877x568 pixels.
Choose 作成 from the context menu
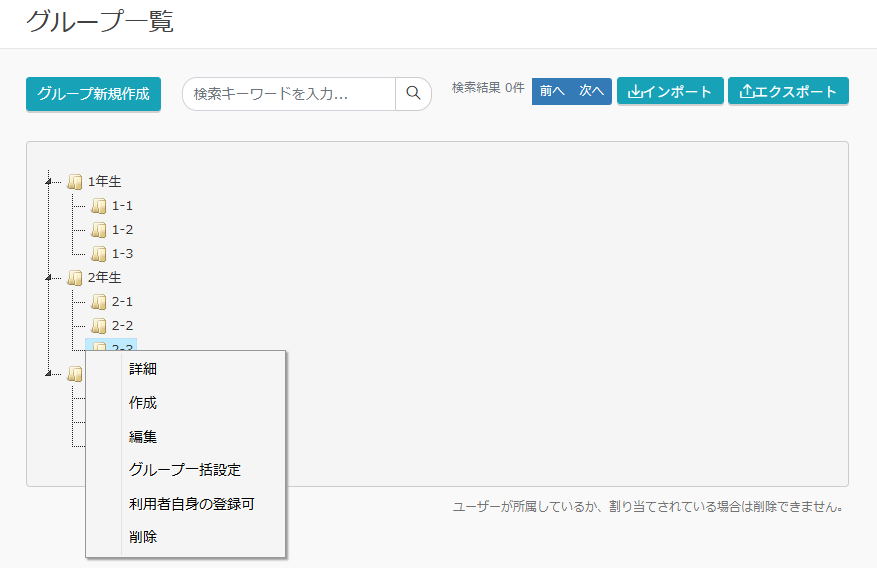[143, 403]
